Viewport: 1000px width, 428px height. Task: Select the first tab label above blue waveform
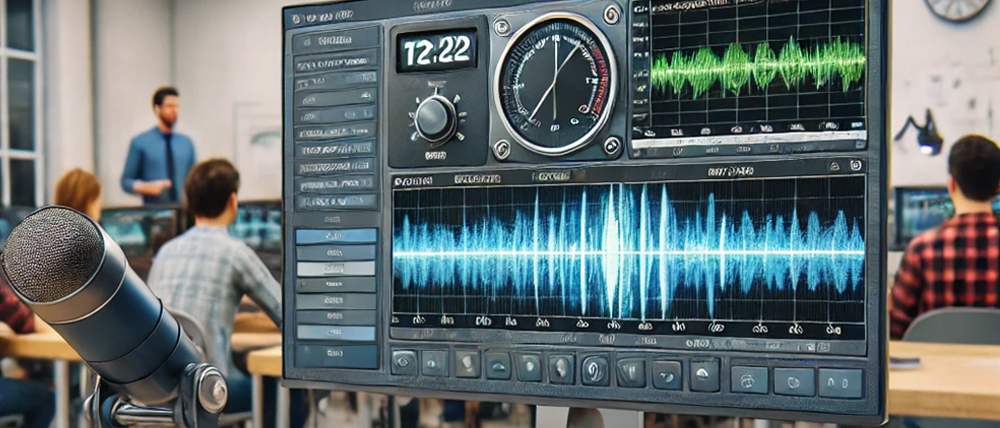(412, 181)
